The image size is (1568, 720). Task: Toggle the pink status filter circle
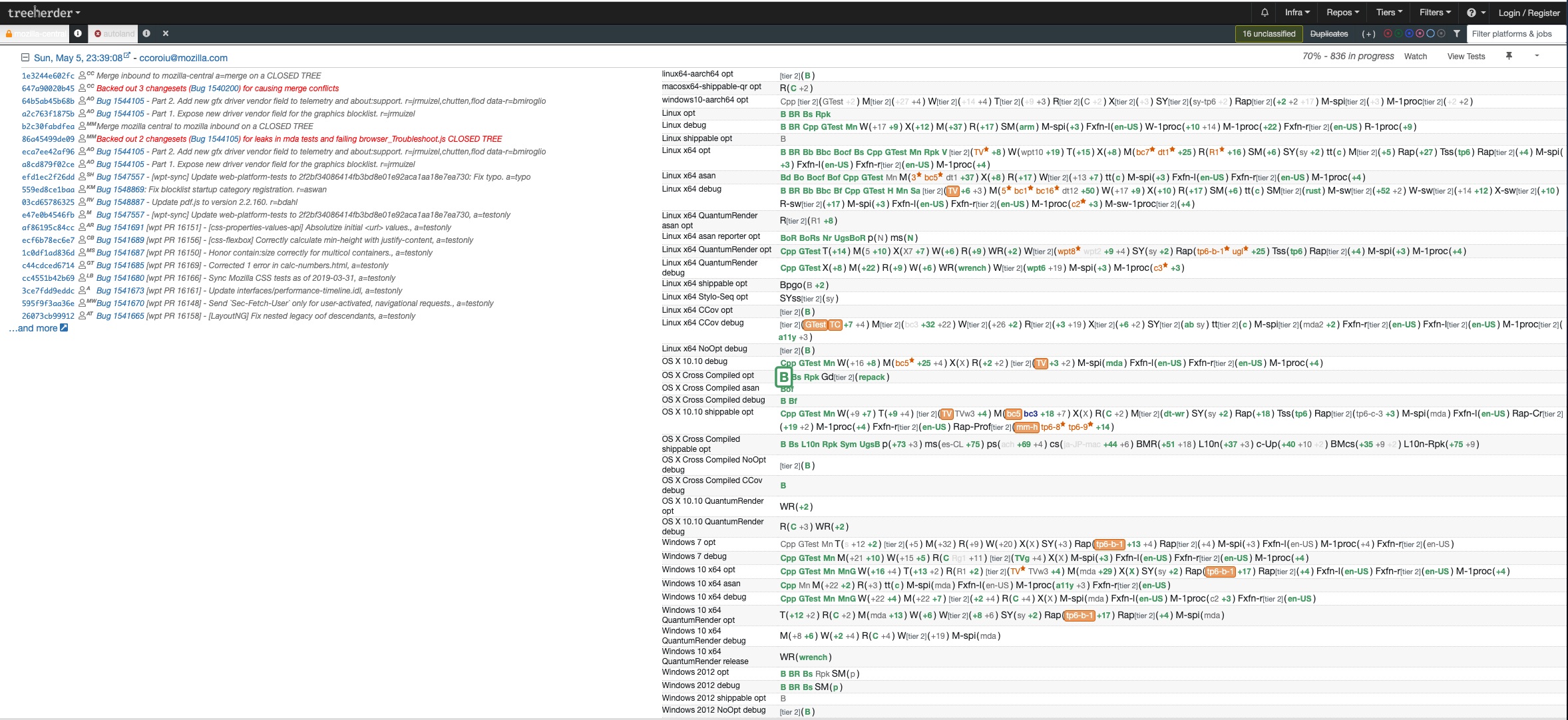point(1420,34)
